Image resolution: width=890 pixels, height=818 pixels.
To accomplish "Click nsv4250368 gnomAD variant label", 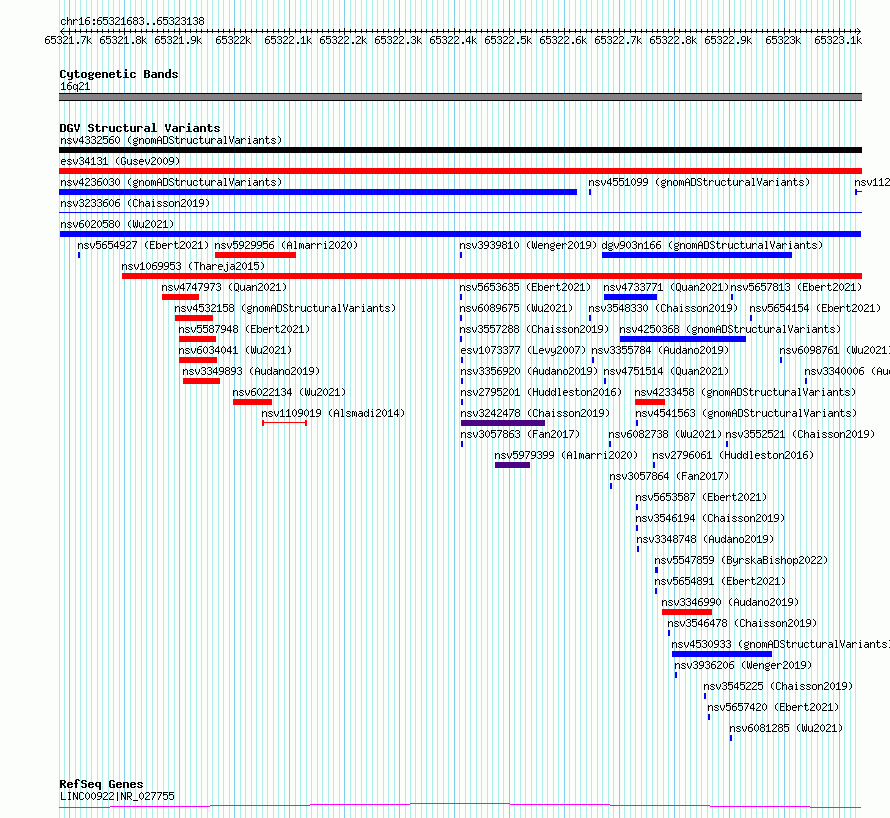I will (730, 329).
